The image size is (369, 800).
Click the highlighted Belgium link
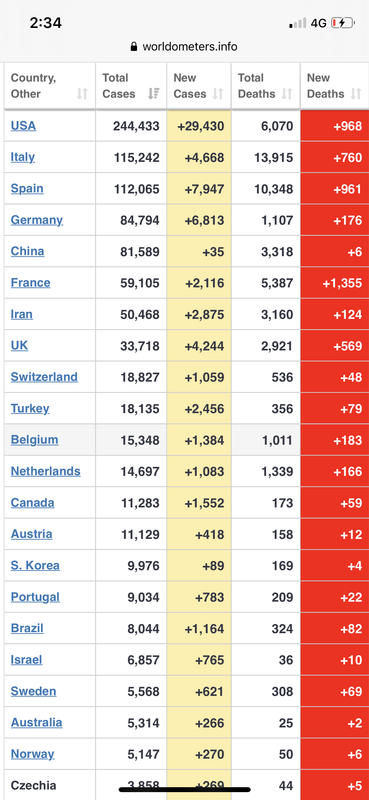35,440
